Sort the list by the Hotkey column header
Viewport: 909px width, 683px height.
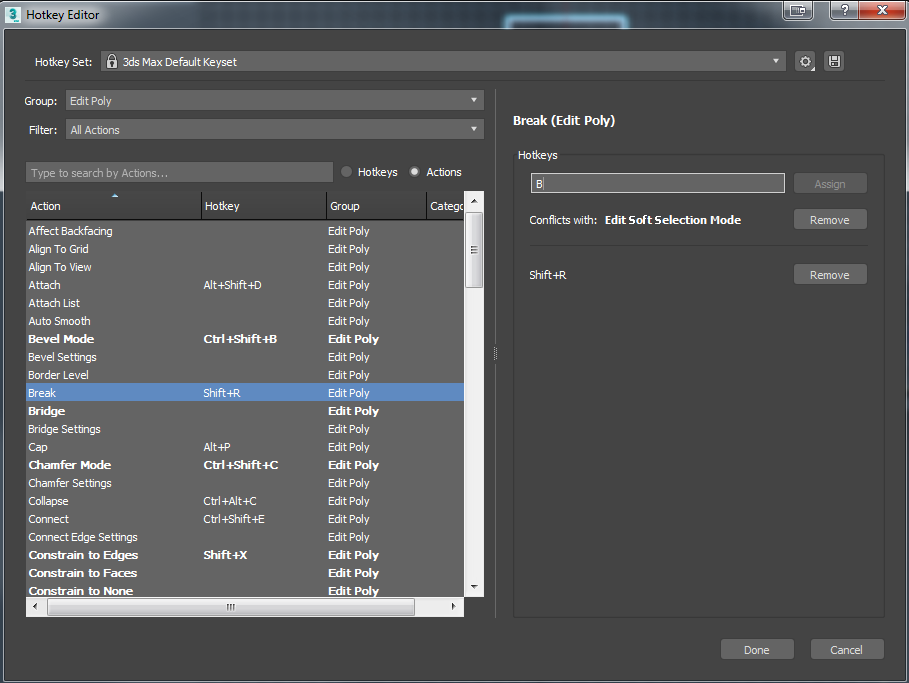click(x=221, y=205)
